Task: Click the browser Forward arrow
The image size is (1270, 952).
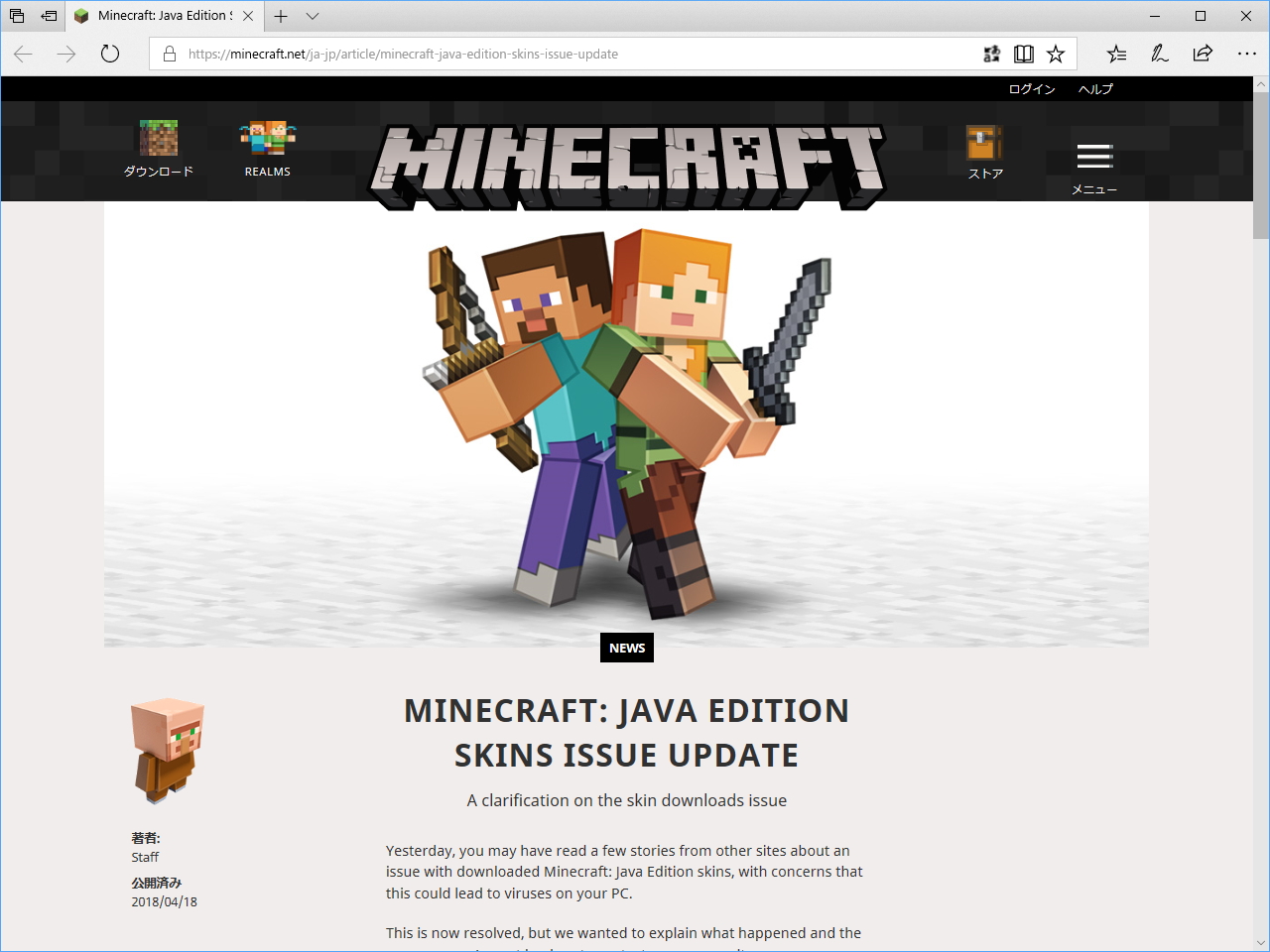Action: pyautogui.click(x=66, y=54)
